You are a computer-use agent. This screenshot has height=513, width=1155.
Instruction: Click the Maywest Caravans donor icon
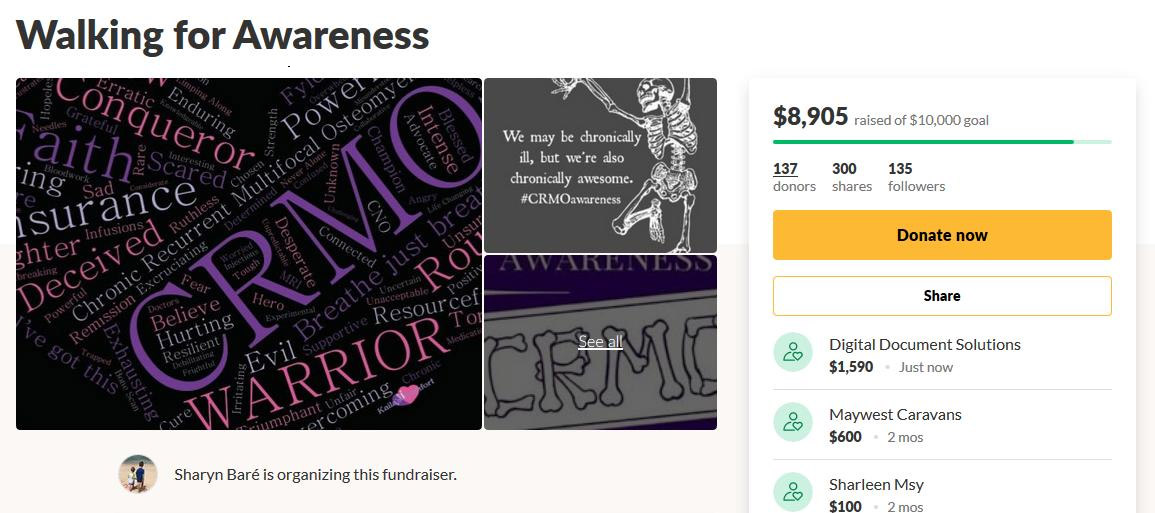793,422
